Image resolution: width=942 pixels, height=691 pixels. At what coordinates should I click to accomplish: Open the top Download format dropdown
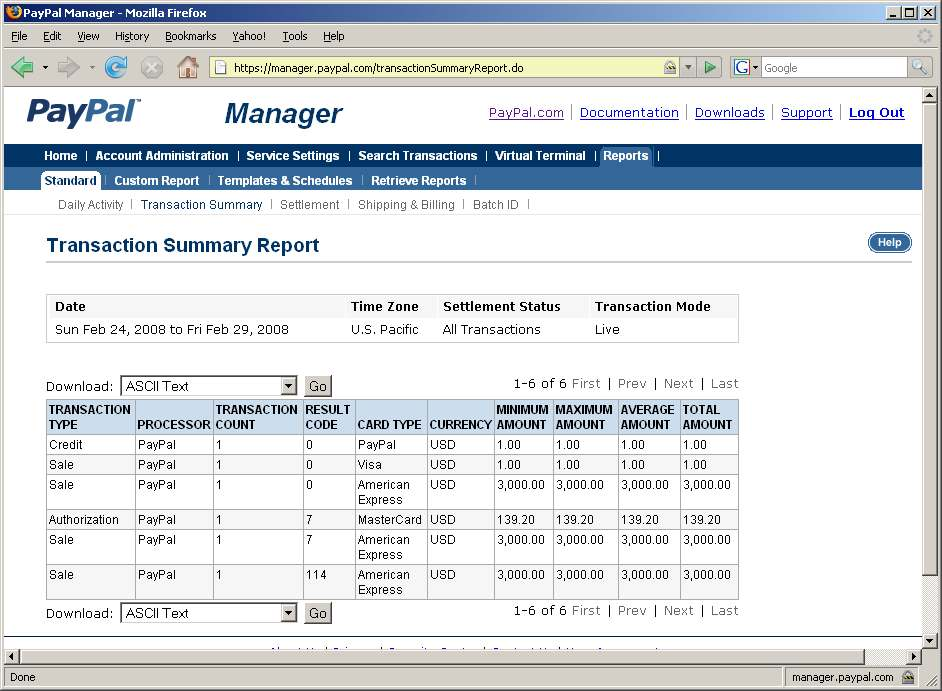(288, 386)
